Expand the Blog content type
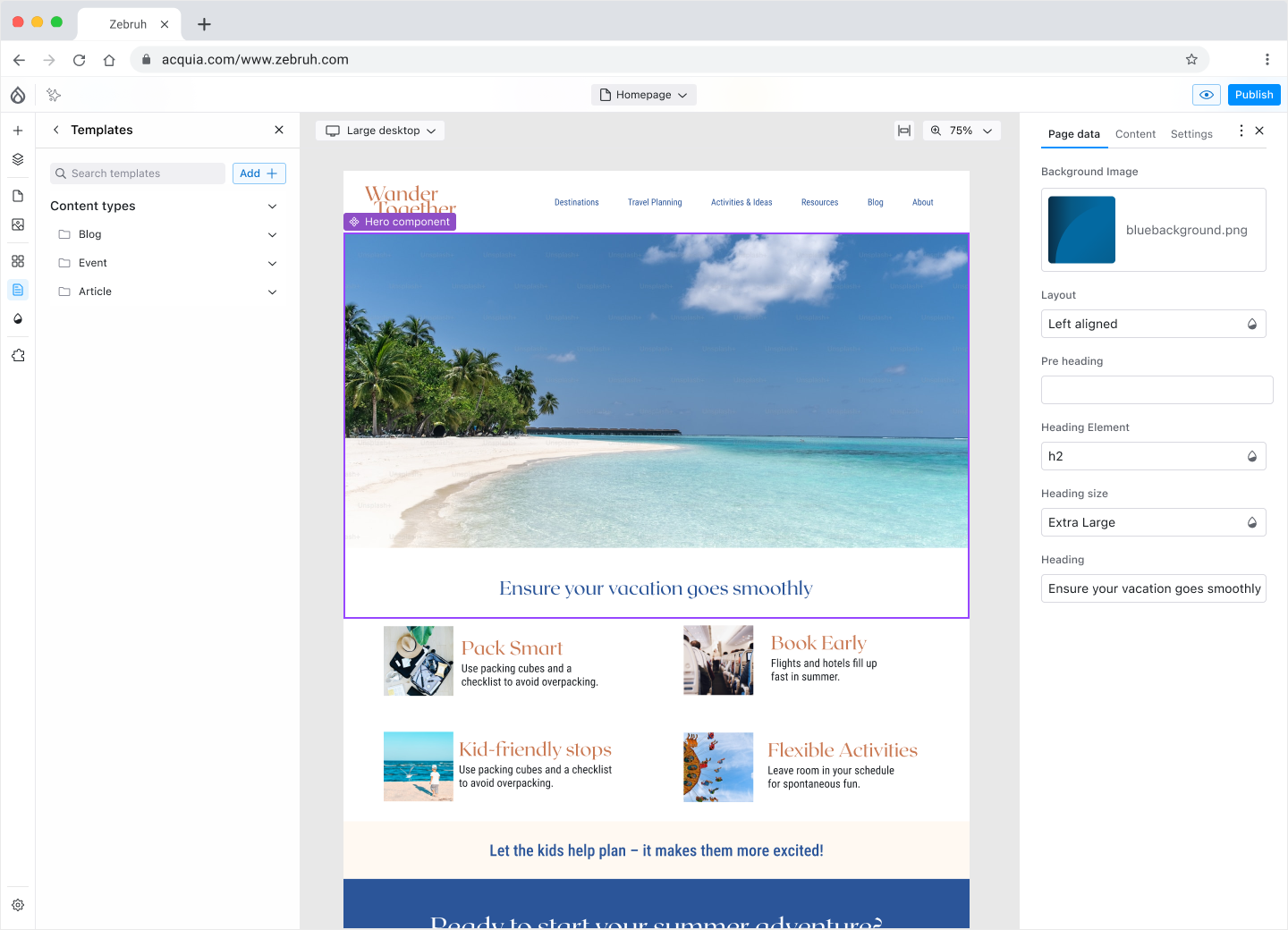Image resolution: width=1288 pixels, height=930 pixels. 272,234
